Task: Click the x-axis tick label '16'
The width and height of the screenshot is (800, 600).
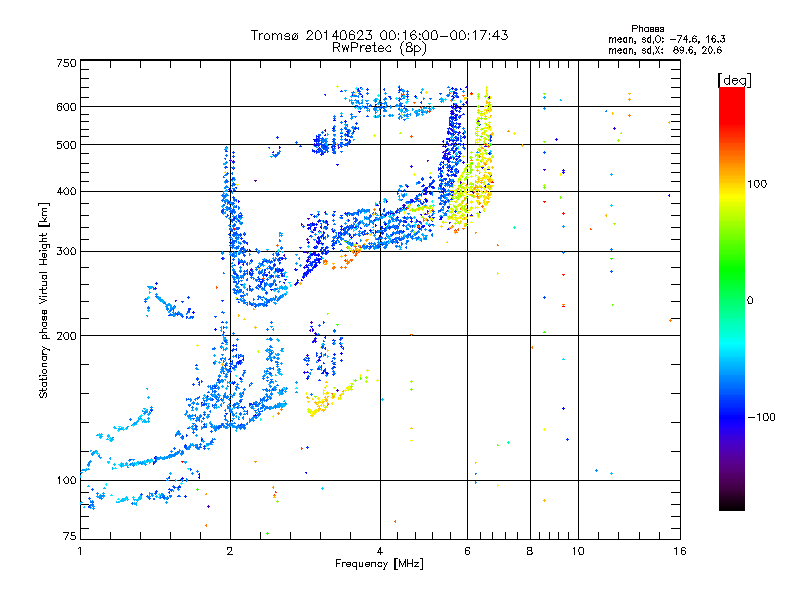Action: [x=680, y=551]
